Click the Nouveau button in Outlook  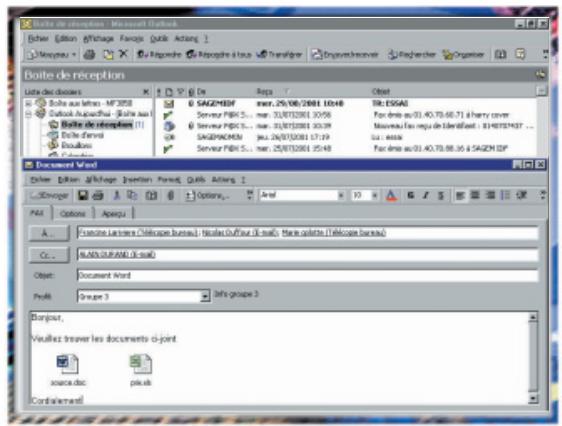pyautogui.click(x=48, y=55)
